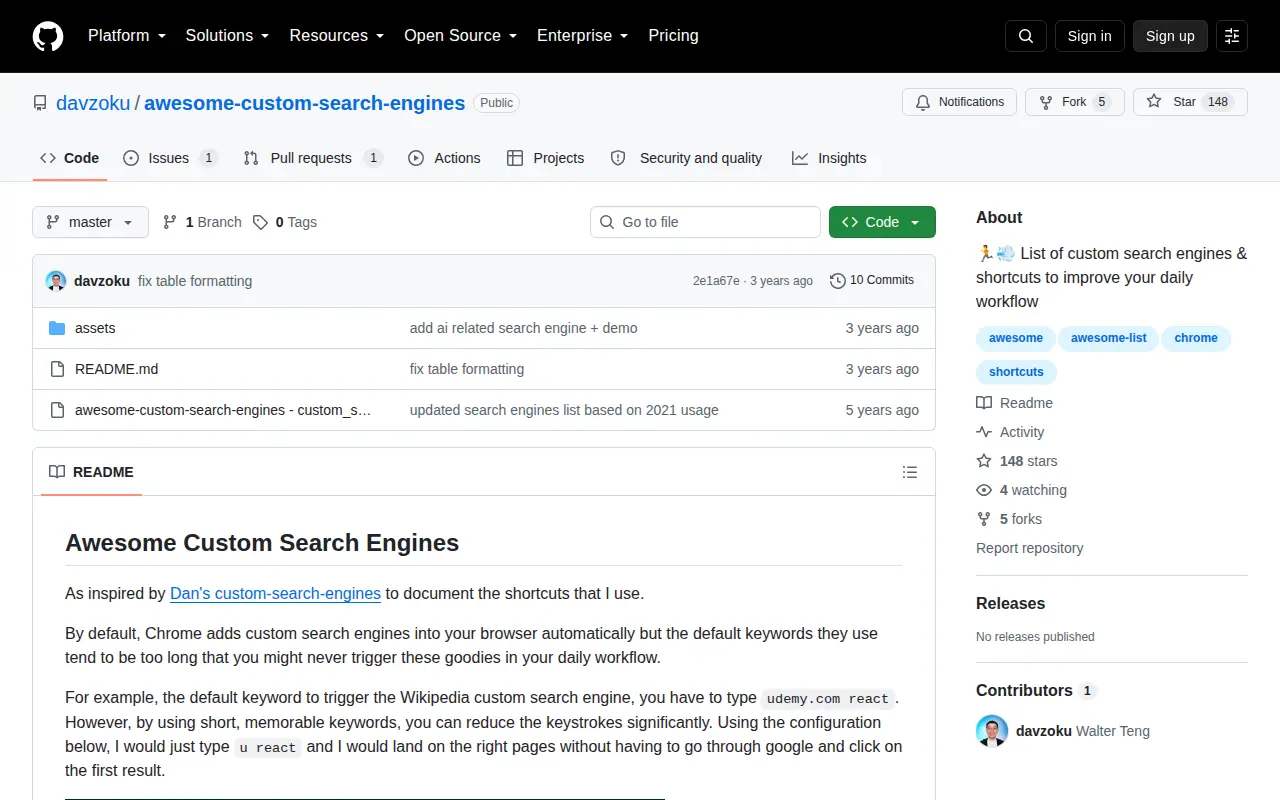Star the repository
The width and height of the screenshot is (1280, 800).
[1190, 102]
